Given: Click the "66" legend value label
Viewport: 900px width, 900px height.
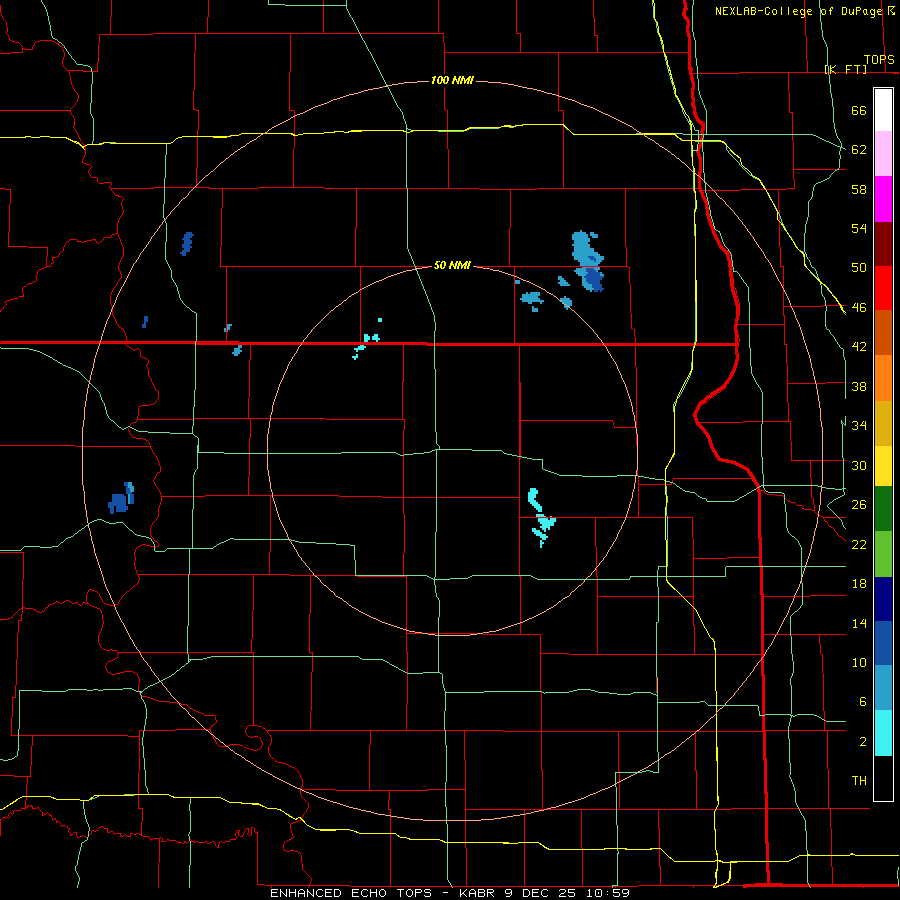Looking at the screenshot, I should [x=859, y=110].
